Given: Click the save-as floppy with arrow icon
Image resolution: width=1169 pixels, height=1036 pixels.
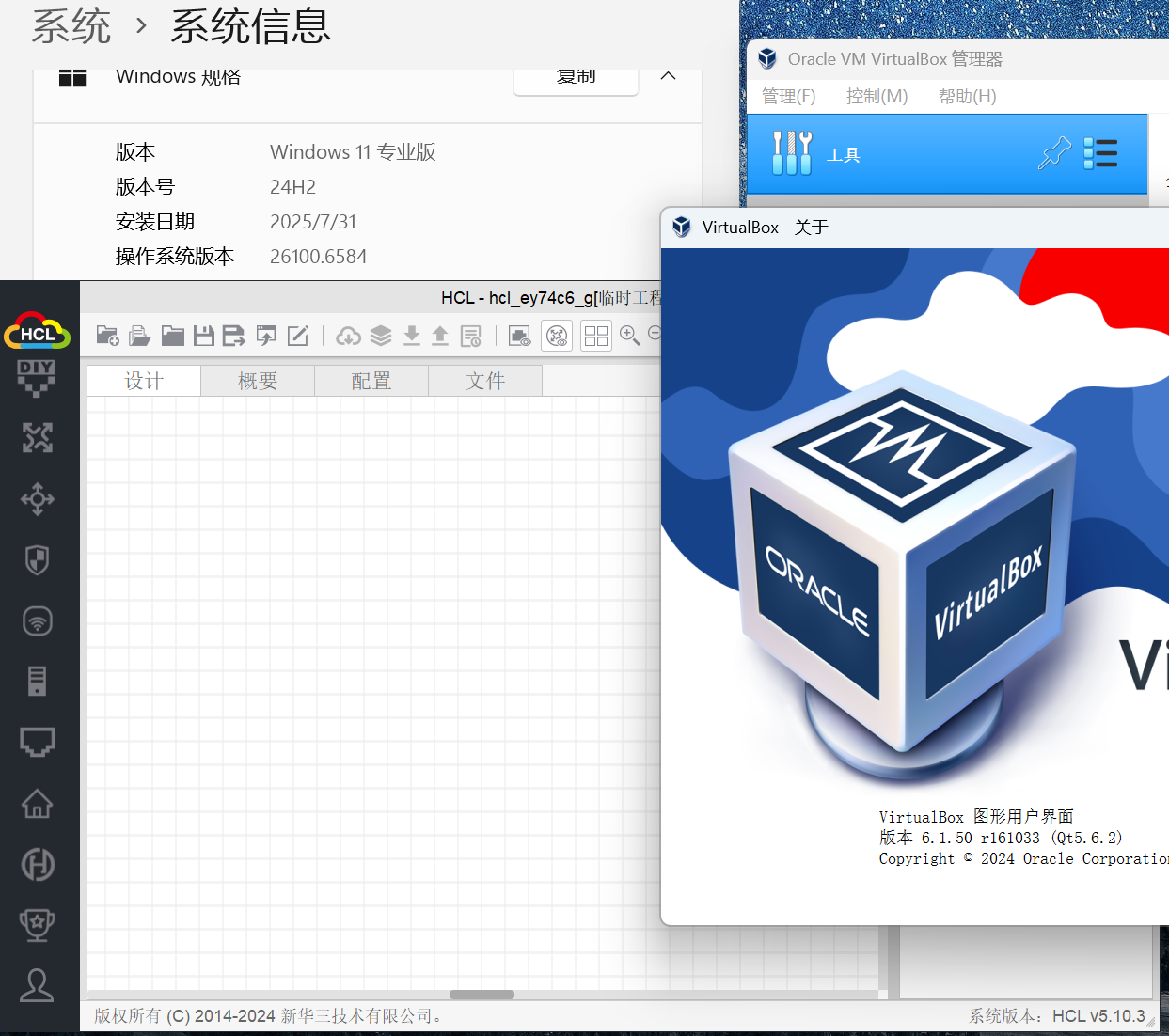Looking at the screenshot, I should tap(234, 336).
